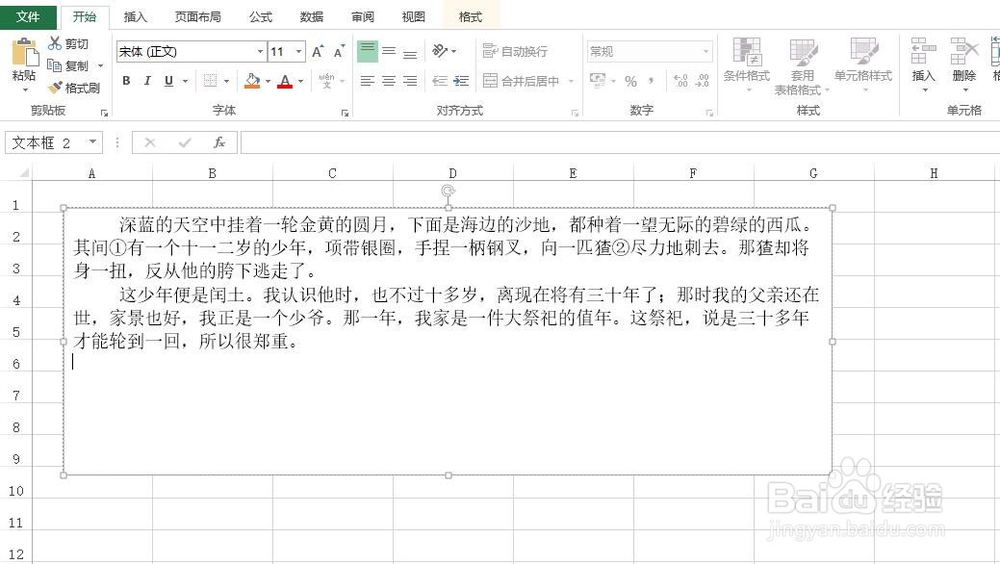The height and width of the screenshot is (564, 1000).
Task: Click the comma style icon
Action: tap(651, 81)
